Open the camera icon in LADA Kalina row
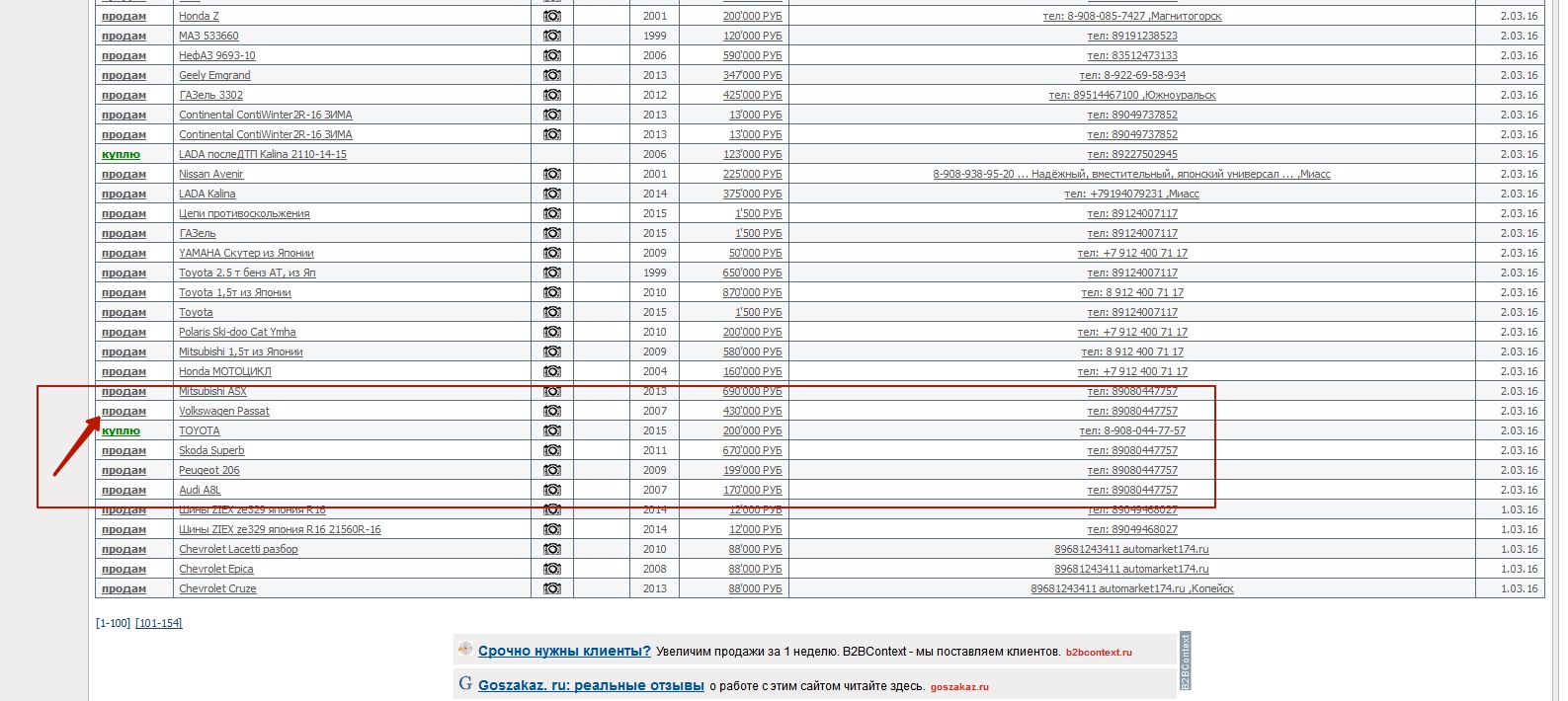This screenshot has height=701, width=1568. (552, 194)
